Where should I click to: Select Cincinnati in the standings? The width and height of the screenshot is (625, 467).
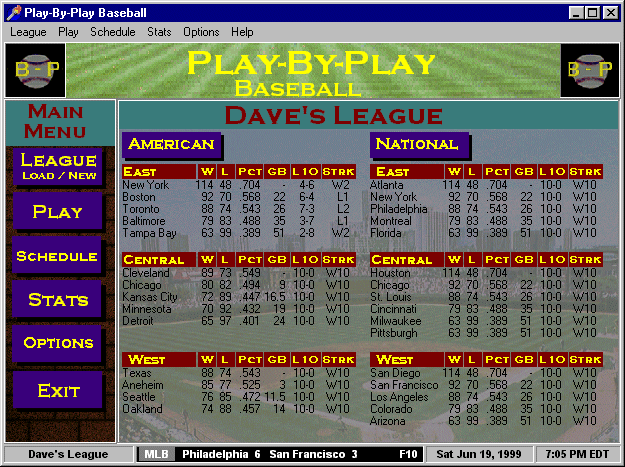[x=393, y=309]
